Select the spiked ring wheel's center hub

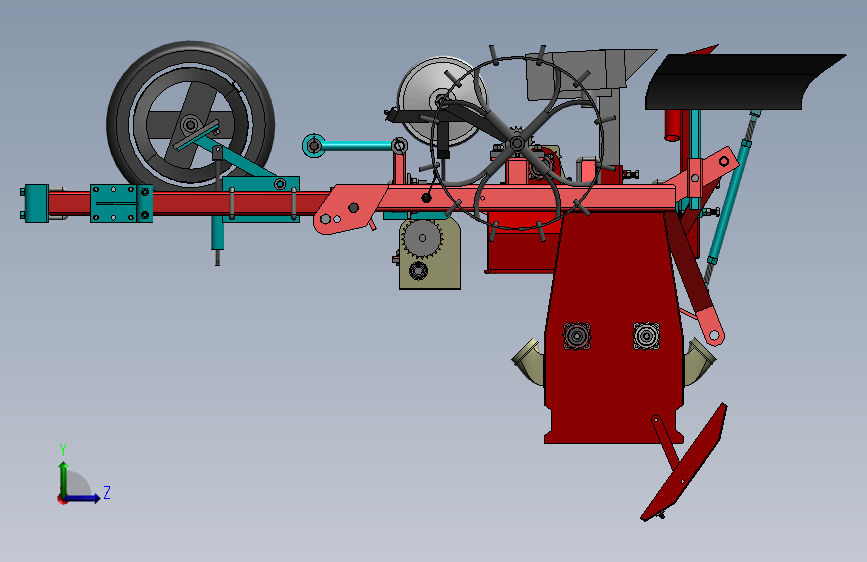coord(517,143)
